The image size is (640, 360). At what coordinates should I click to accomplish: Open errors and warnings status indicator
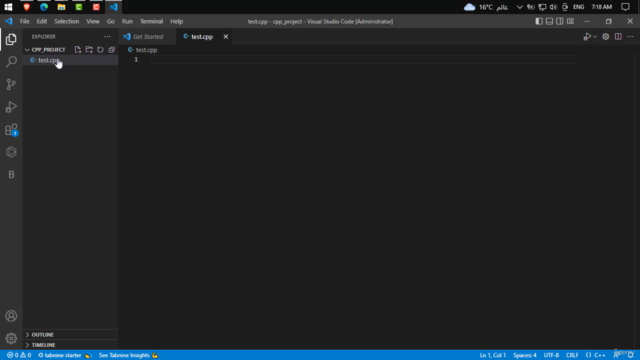click(19, 355)
